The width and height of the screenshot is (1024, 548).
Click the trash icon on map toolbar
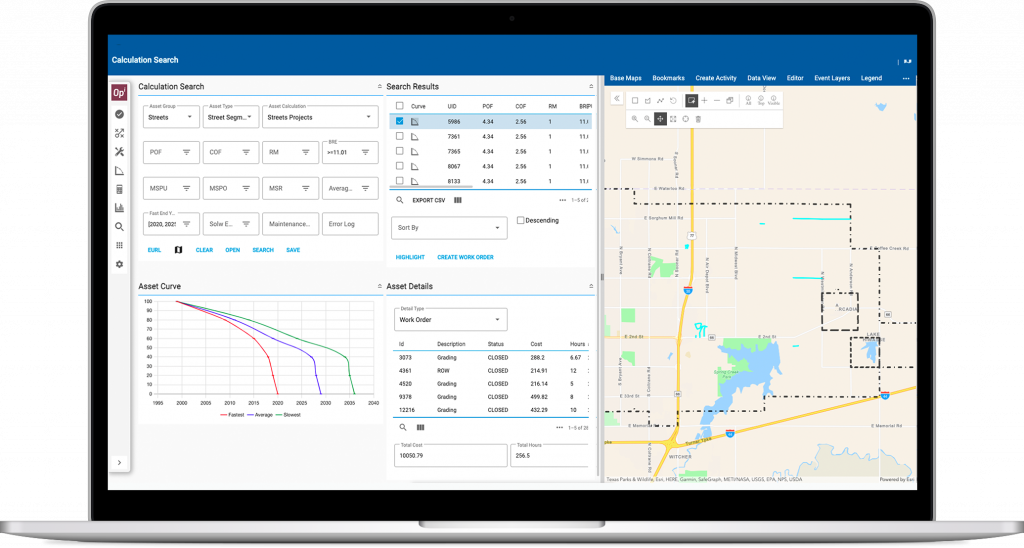click(698, 119)
